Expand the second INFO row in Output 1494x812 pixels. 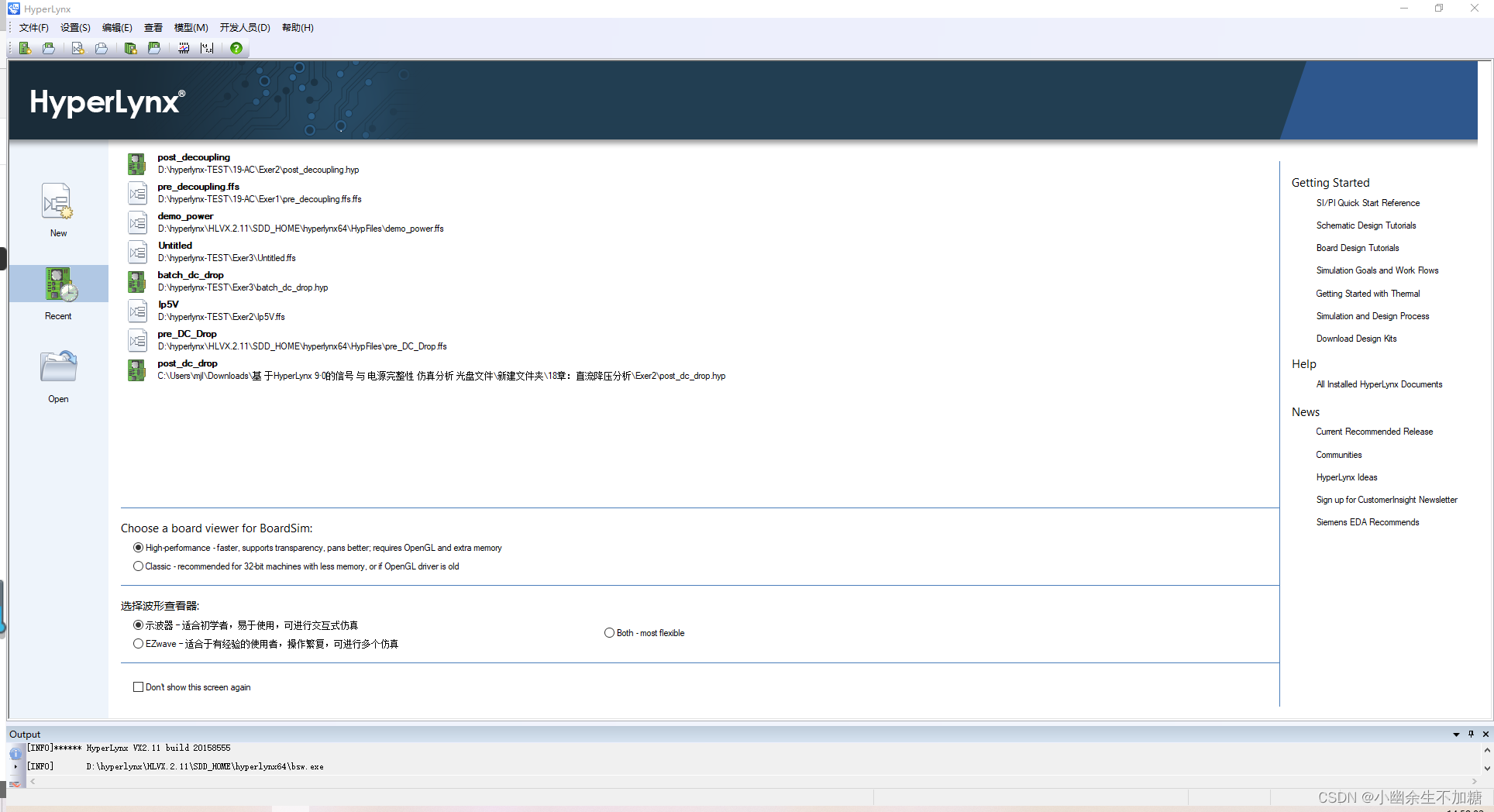click(x=15, y=766)
